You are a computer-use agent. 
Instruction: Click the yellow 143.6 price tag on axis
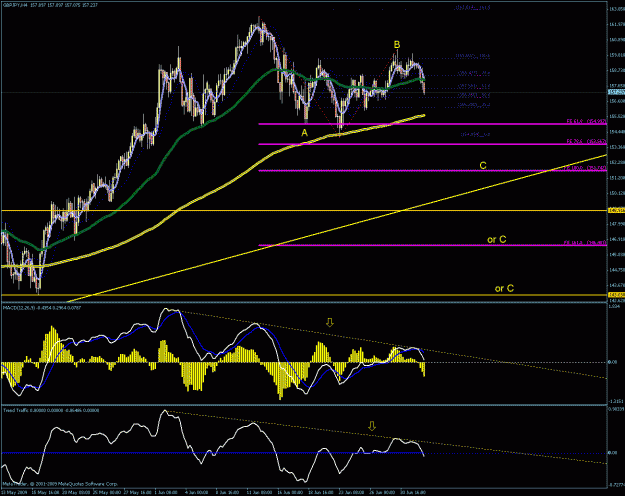coord(616,295)
